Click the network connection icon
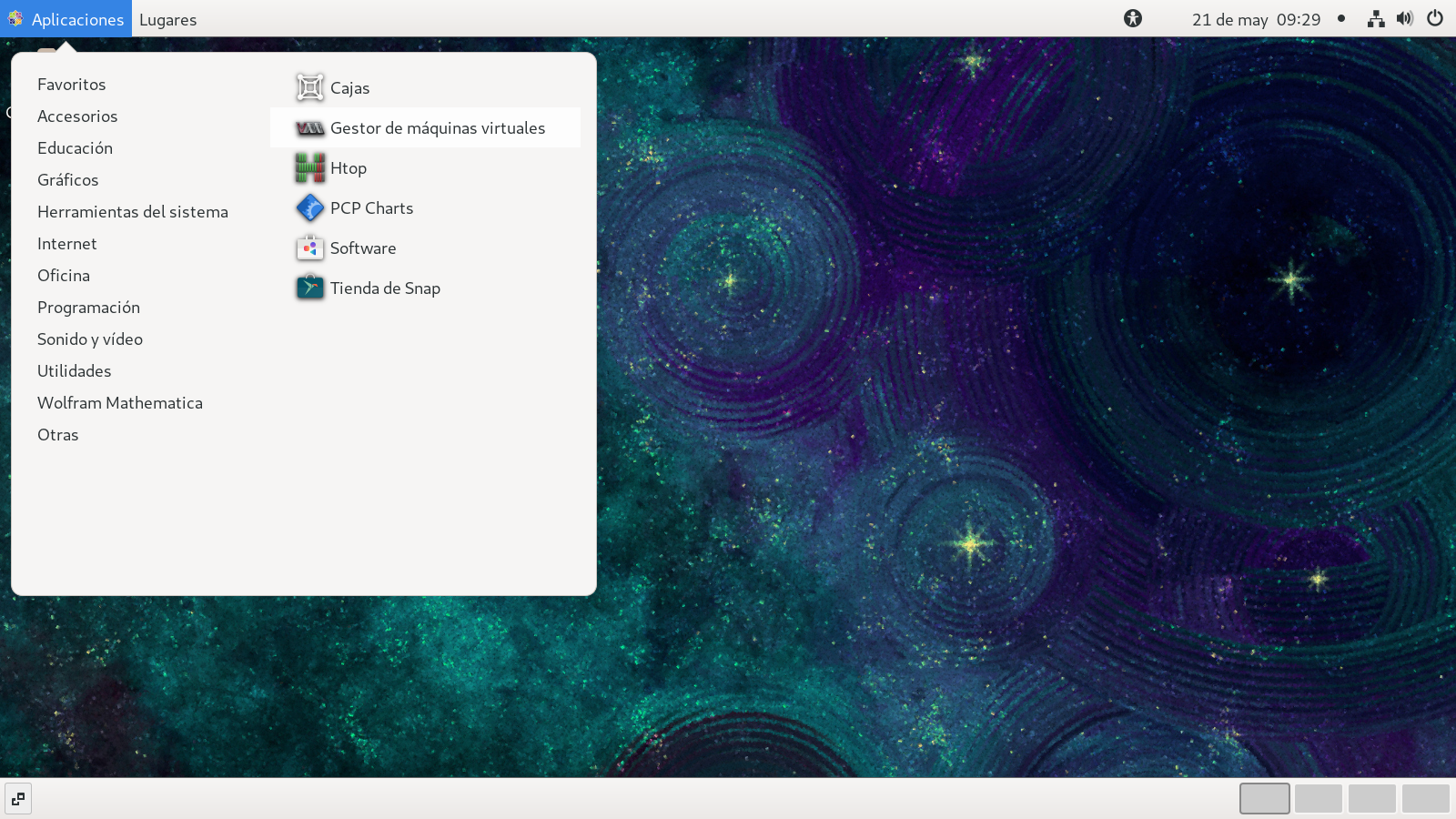The width and height of the screenshot is (1456, 819). (x=1376, y=18)
